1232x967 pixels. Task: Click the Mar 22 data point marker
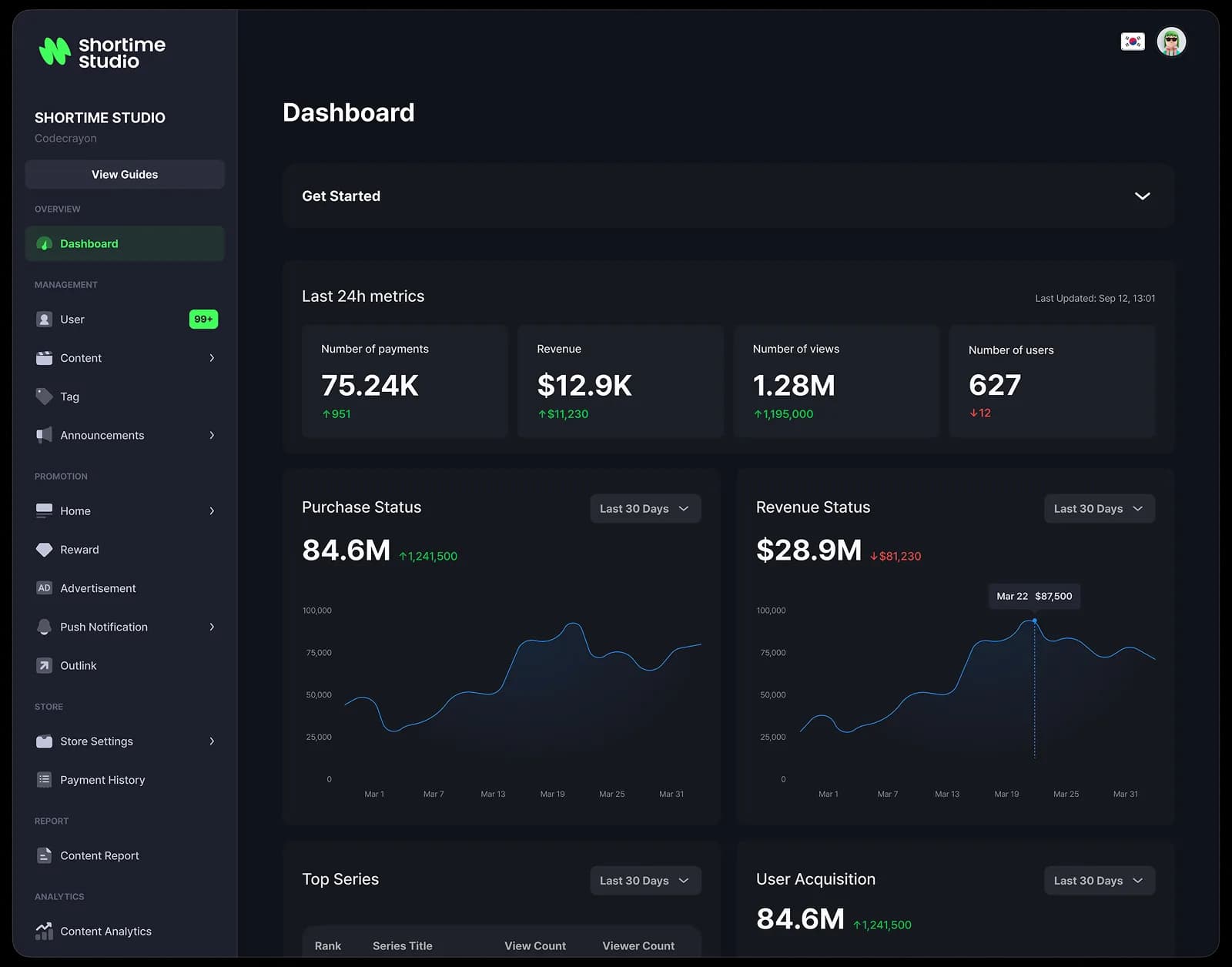1034,620
